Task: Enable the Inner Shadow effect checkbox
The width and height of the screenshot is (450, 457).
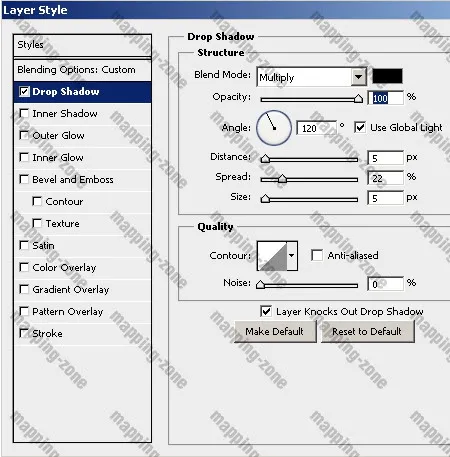Action: tap(24, 113)
